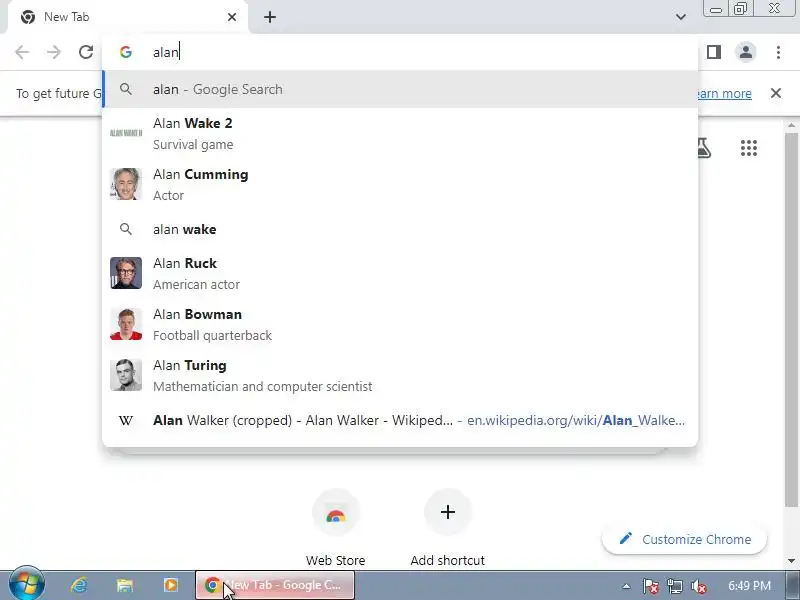Pick the Alan Bowman quarterback suggestion
This screenshot has height=600, width=800.
tap(400, 324)
